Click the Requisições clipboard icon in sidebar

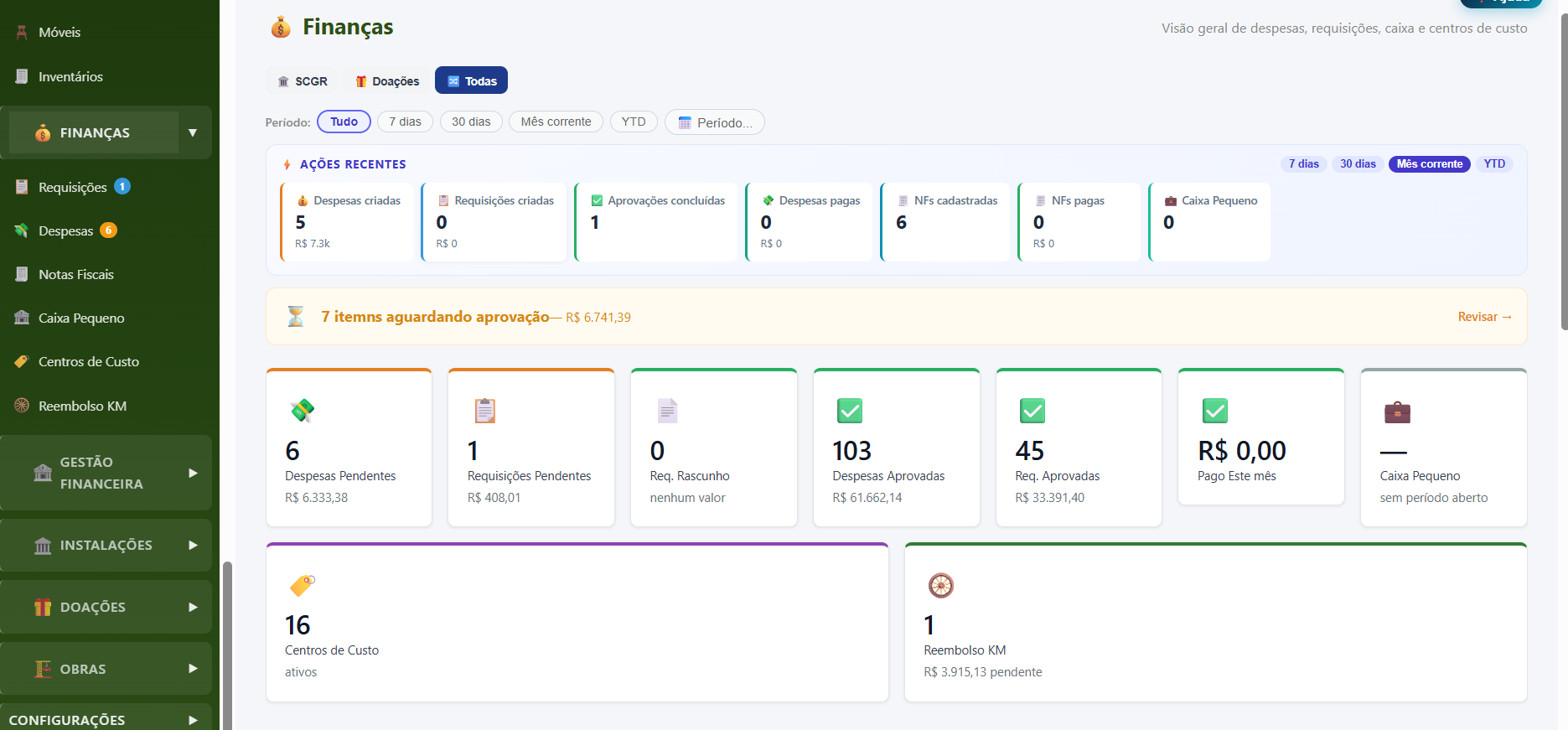click(22, 187)
